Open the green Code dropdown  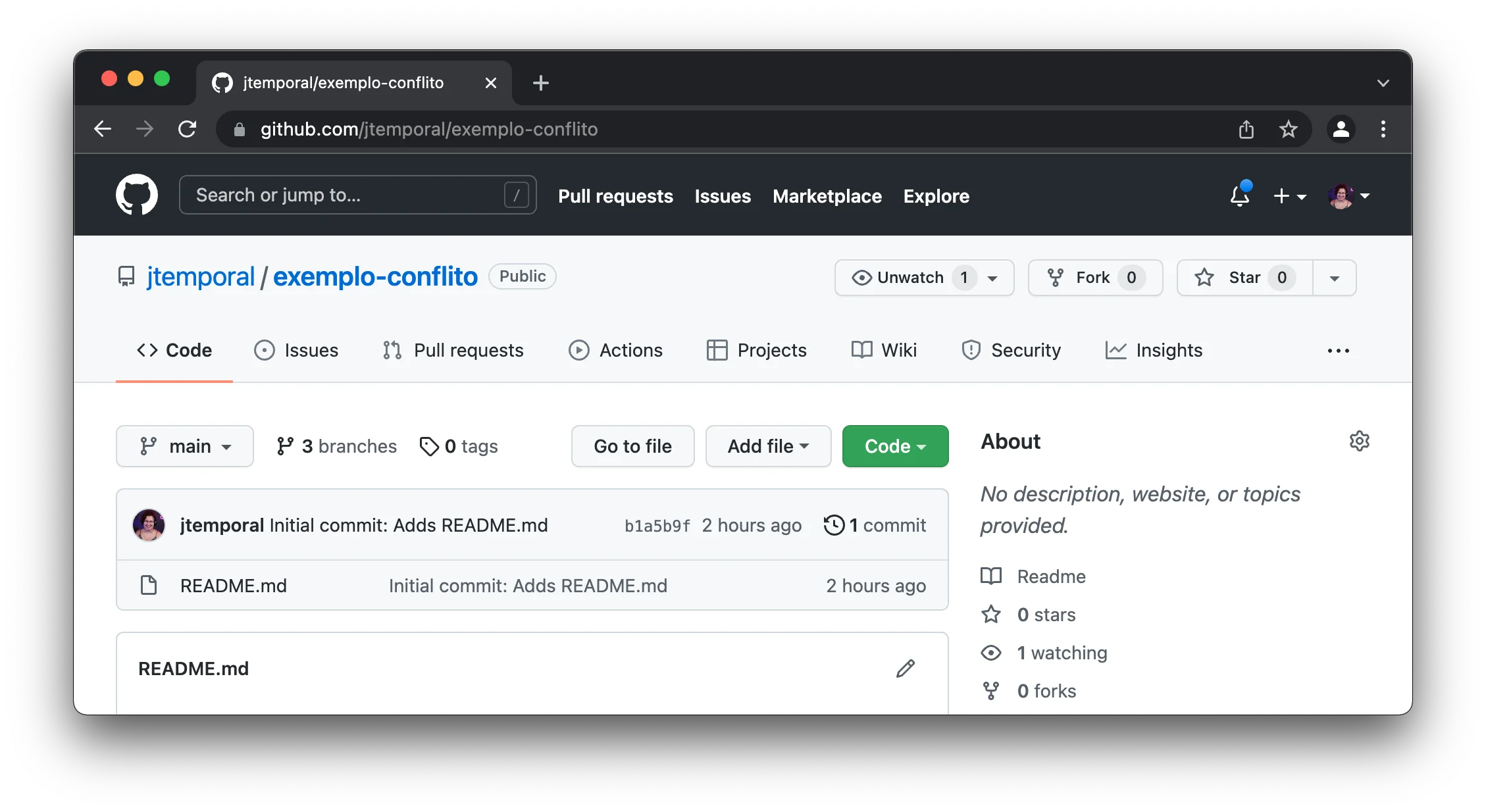click(x=894, y=445)
